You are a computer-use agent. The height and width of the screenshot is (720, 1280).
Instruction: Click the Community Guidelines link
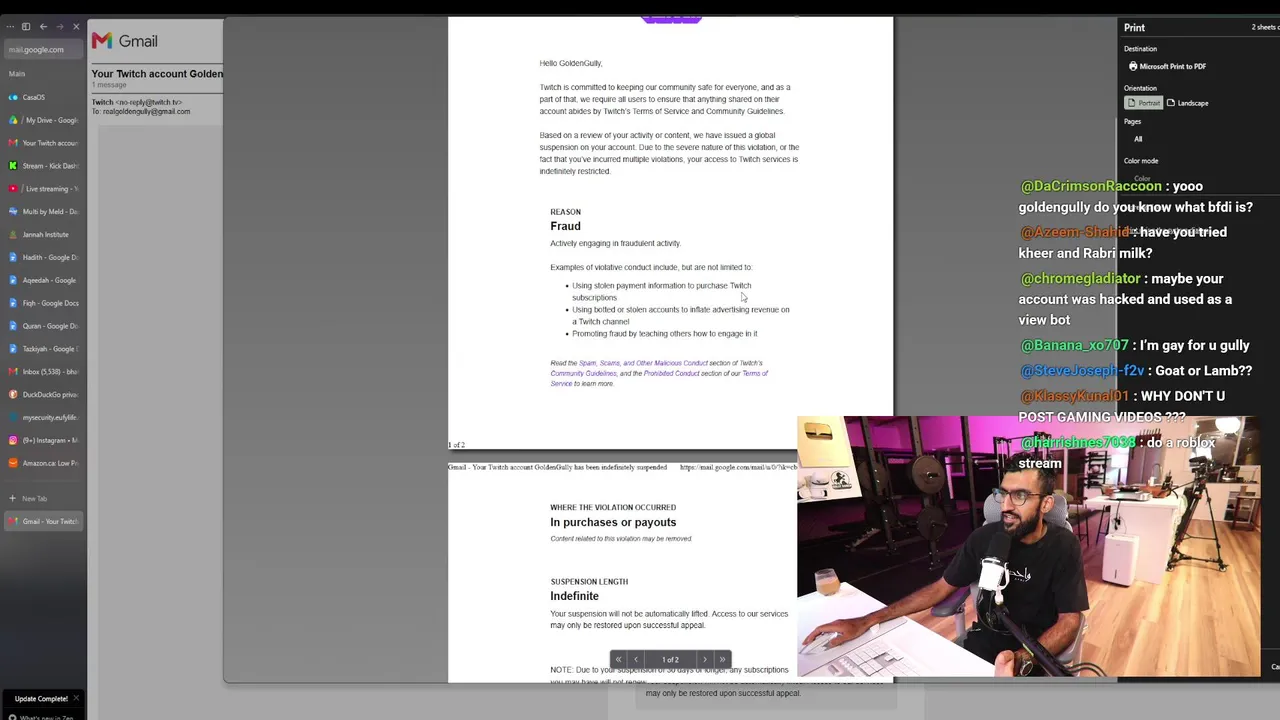[x=583, y=374]
